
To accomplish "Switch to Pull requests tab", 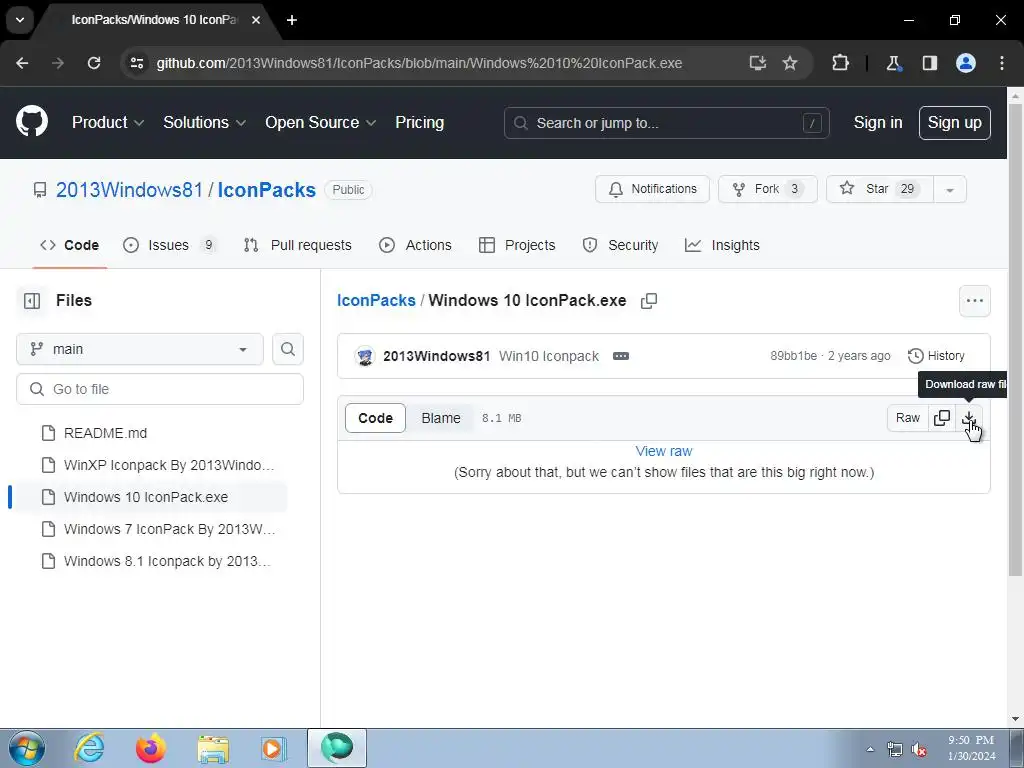I will pos(298,245).
